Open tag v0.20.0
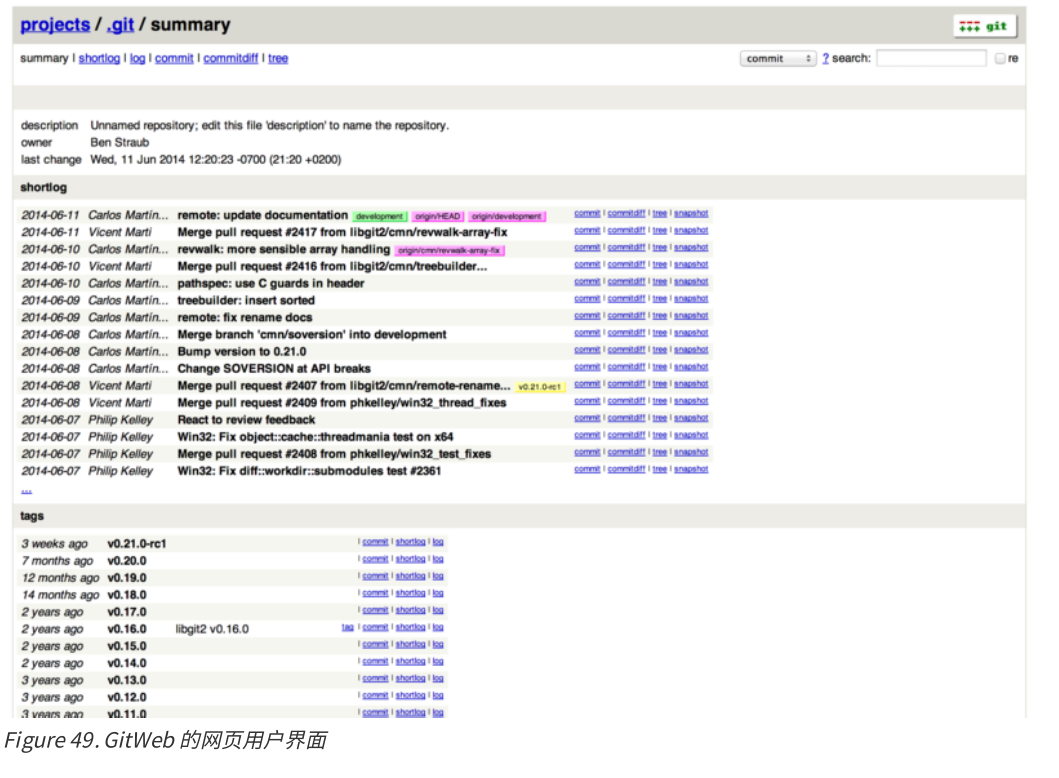 127,561
